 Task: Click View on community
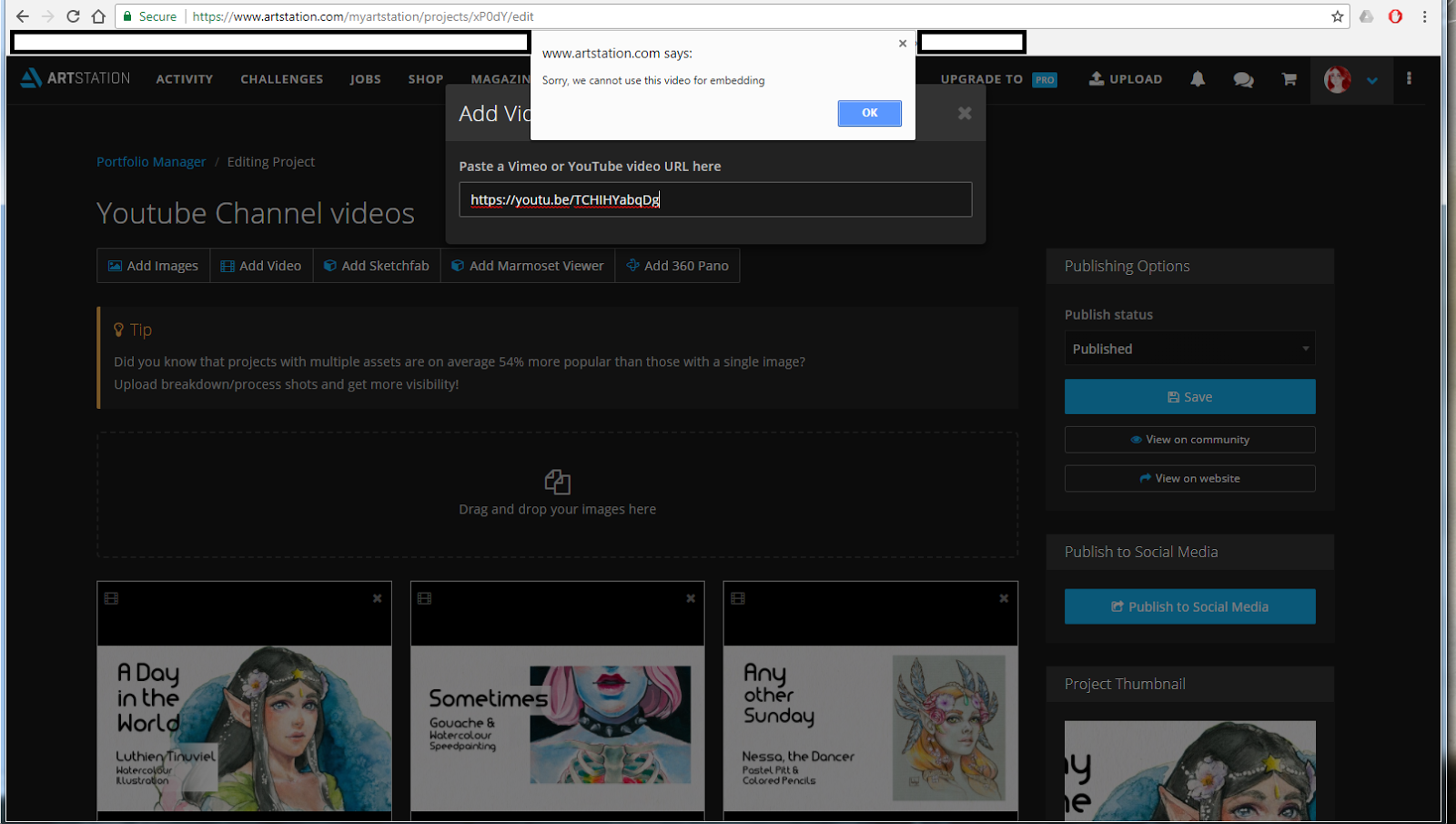1190,440
